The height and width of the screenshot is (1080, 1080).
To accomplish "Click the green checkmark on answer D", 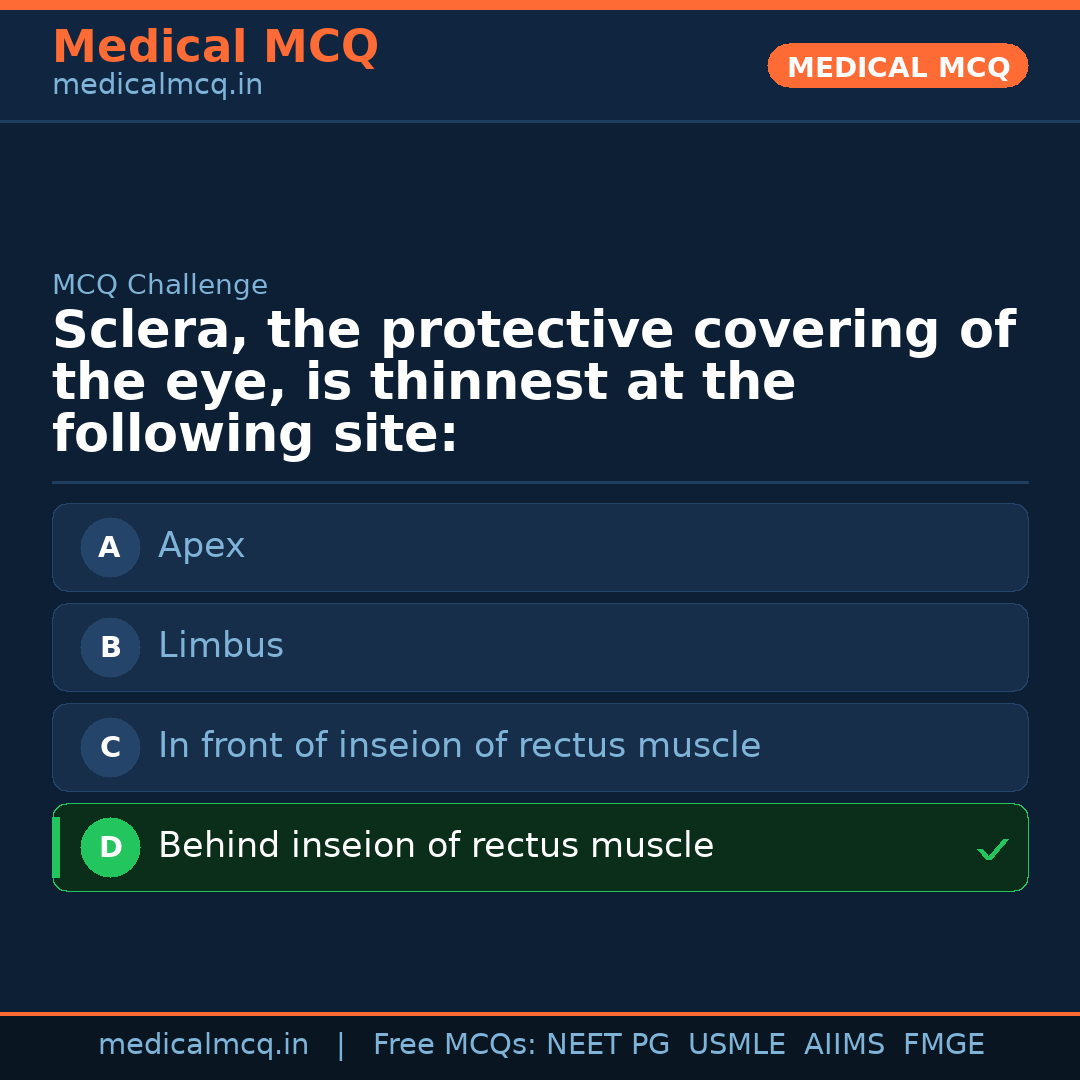I will click(x=993, y=848).
